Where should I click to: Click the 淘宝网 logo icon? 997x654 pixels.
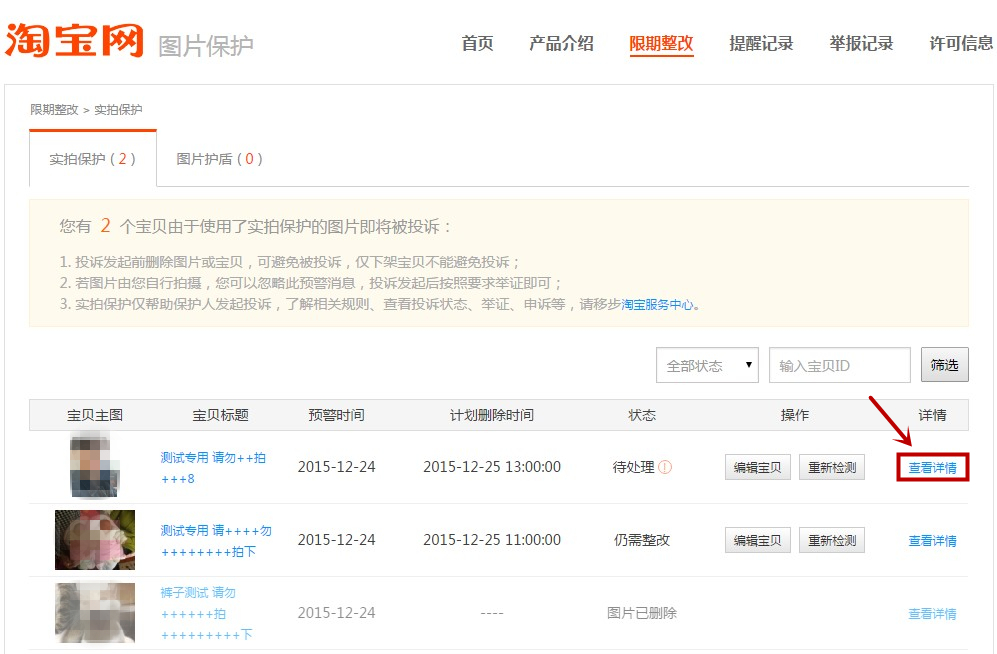tap(75, 41)
